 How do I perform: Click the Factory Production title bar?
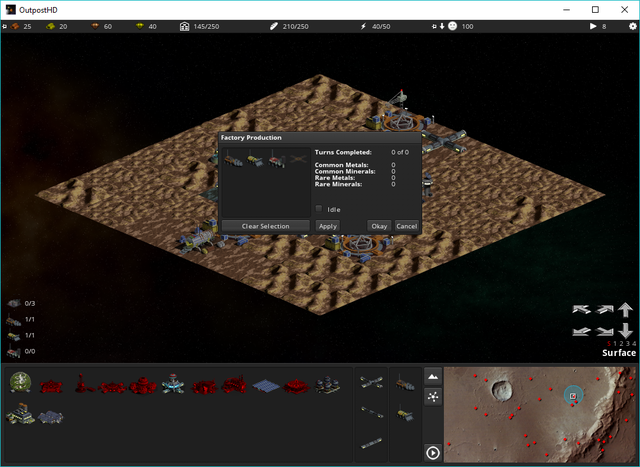pyautogui.click(x=320, y=138)
